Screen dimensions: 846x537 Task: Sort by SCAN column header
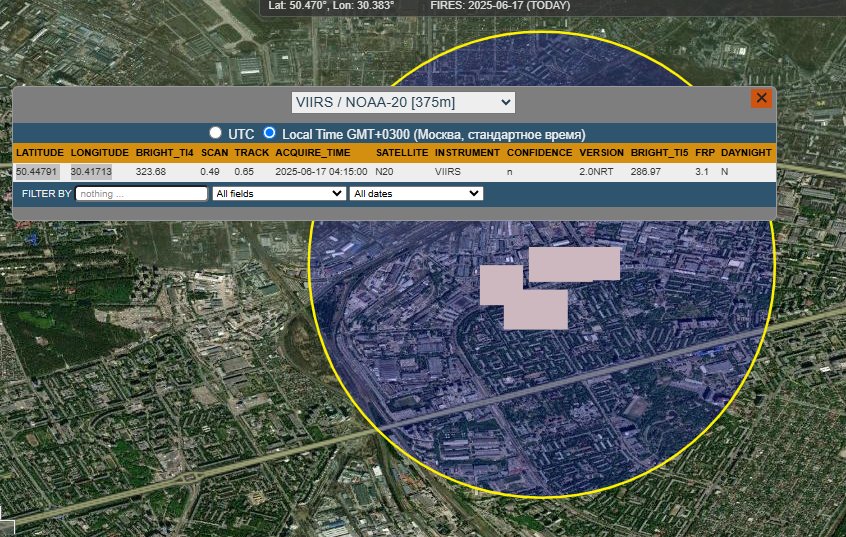pyautogui.click(x=215, y=153)
